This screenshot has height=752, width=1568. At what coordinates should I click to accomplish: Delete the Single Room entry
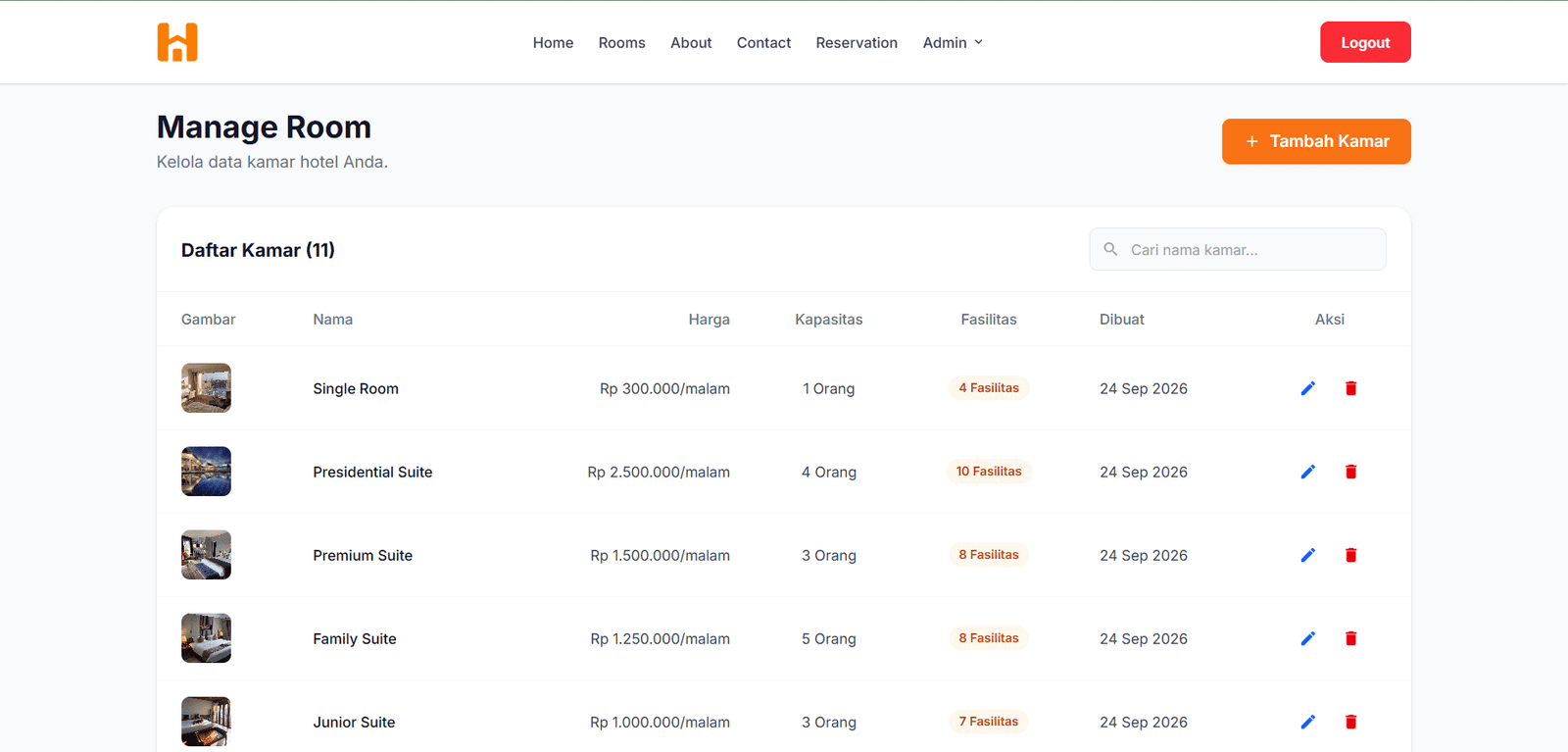pyautogui.click(x=1350, y=388)
